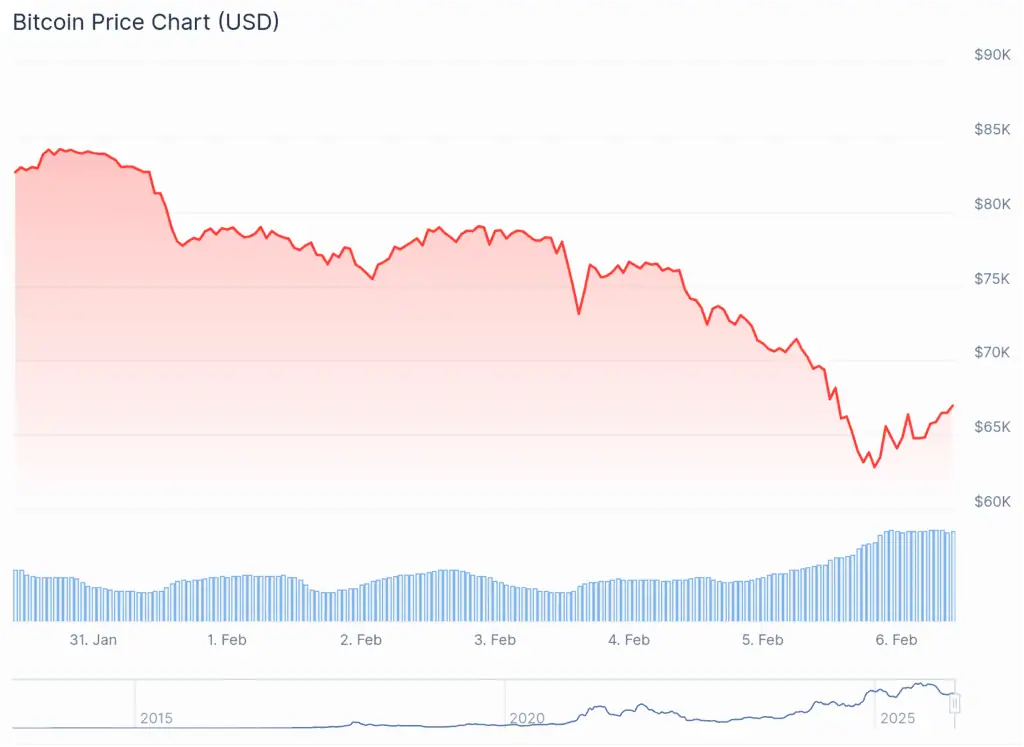This screenshot has width=1024, height=747.
Task: Click the 2020 label in the navigator
Action: pyautogui.click(x=526, y=718)
